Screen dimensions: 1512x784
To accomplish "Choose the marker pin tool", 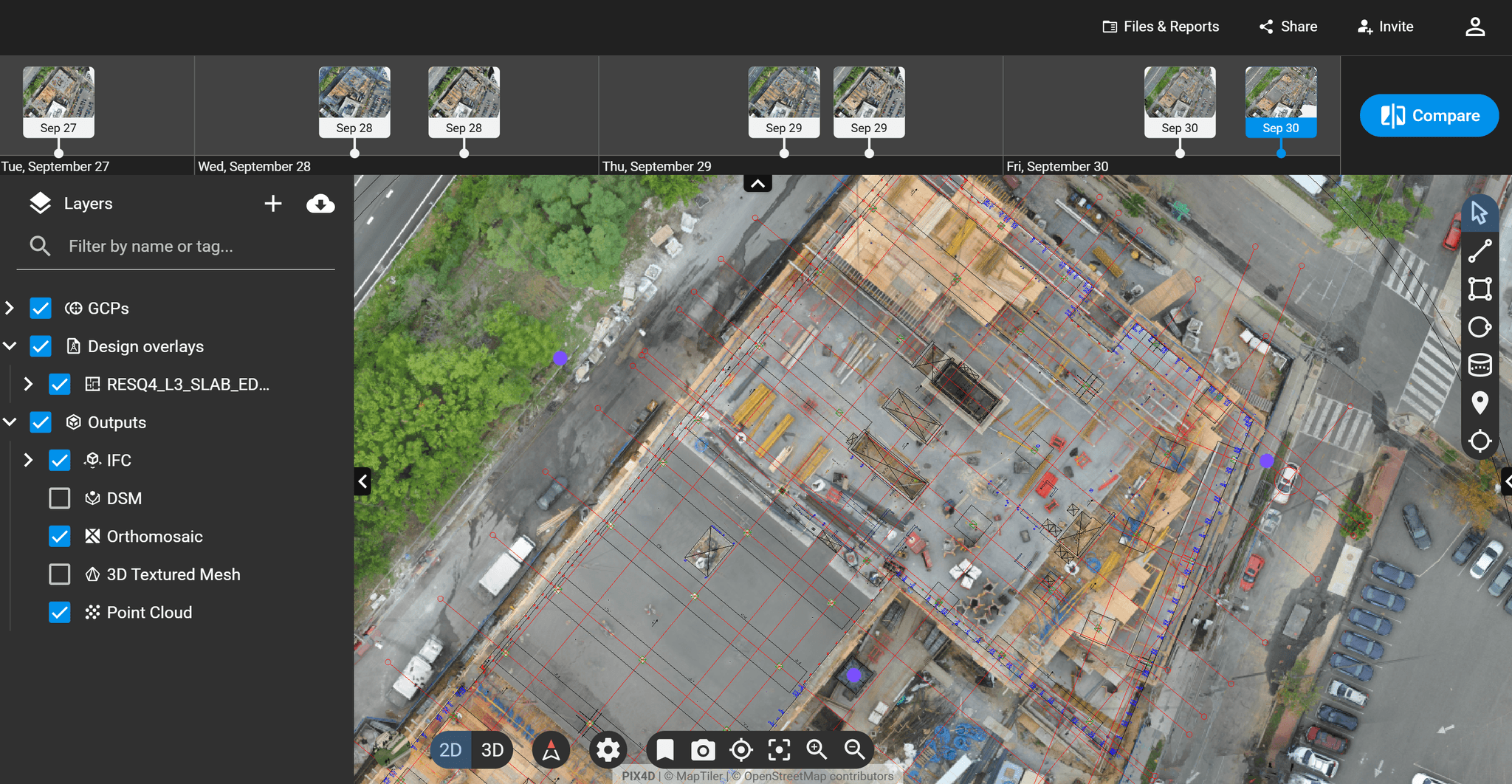I will coord(1480,403).
